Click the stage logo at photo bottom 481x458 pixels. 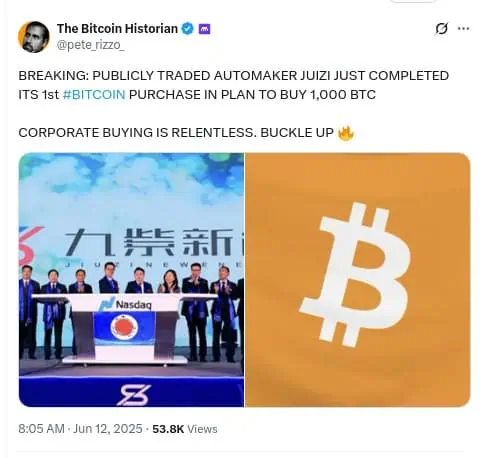133,395
